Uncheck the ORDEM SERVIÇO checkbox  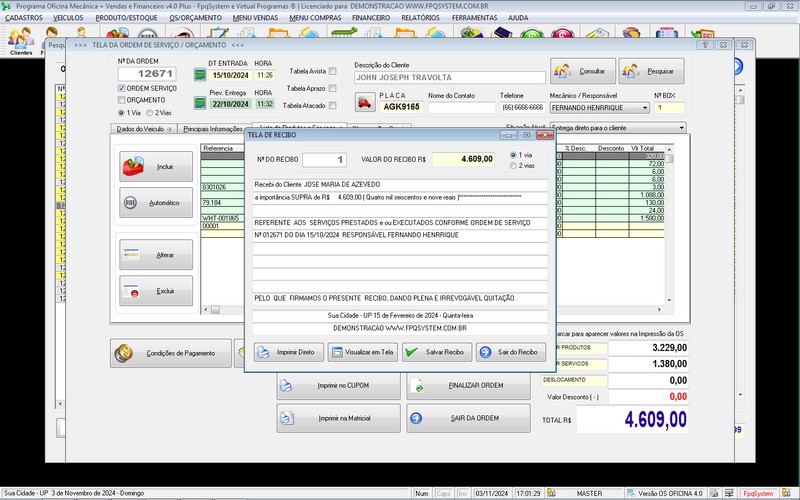coord(123,88)
